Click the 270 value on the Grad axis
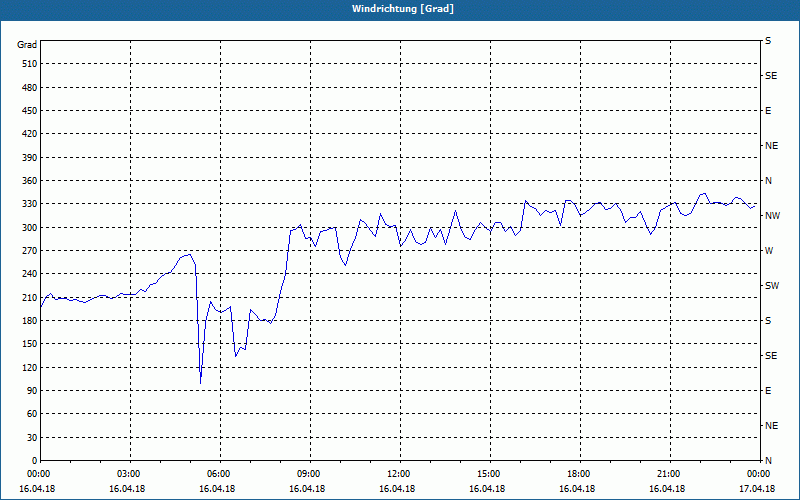Image resolution: width=800 pixels, height=500 pixels. tap(30, 251)
